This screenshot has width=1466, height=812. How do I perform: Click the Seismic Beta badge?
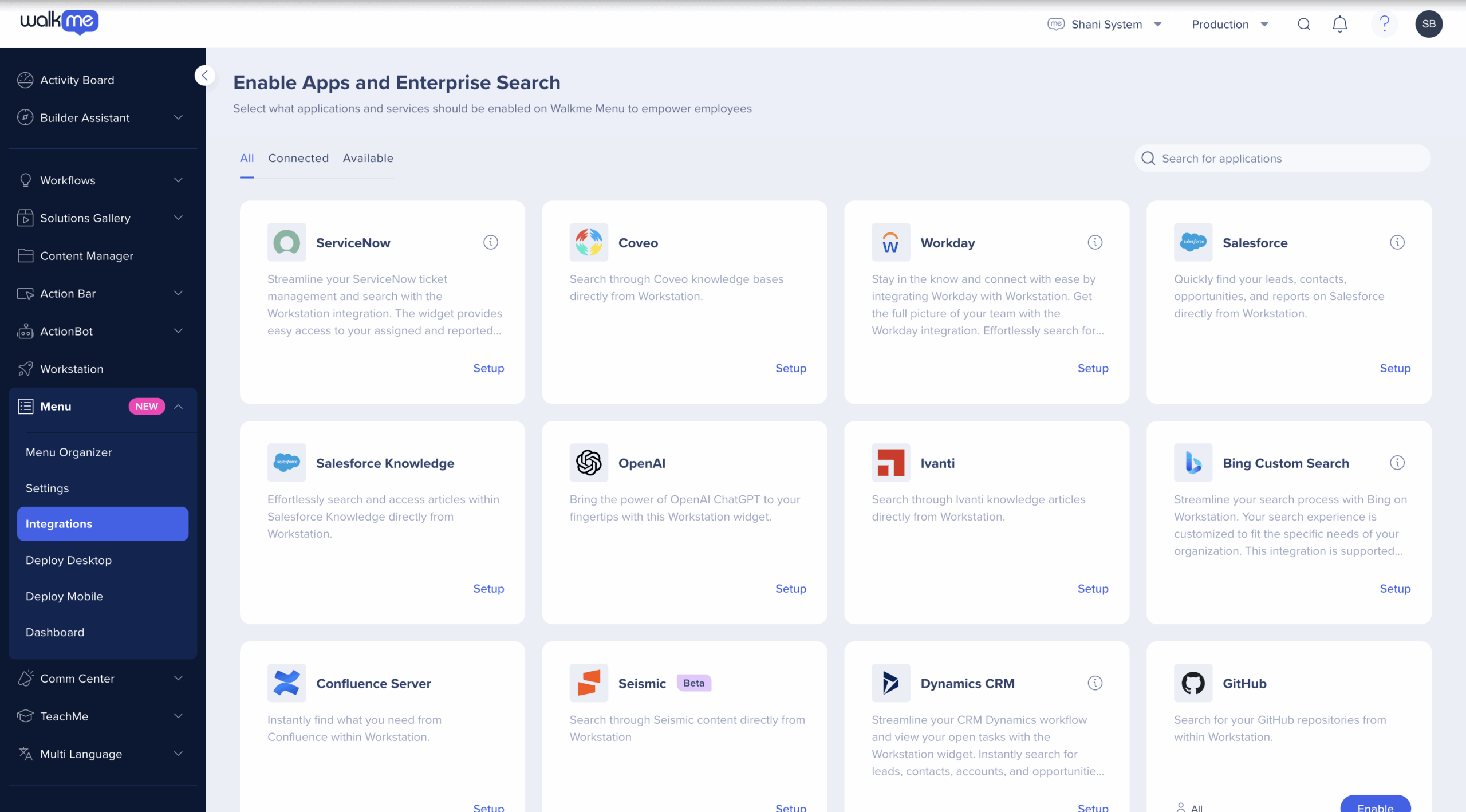tap(693, 683)
